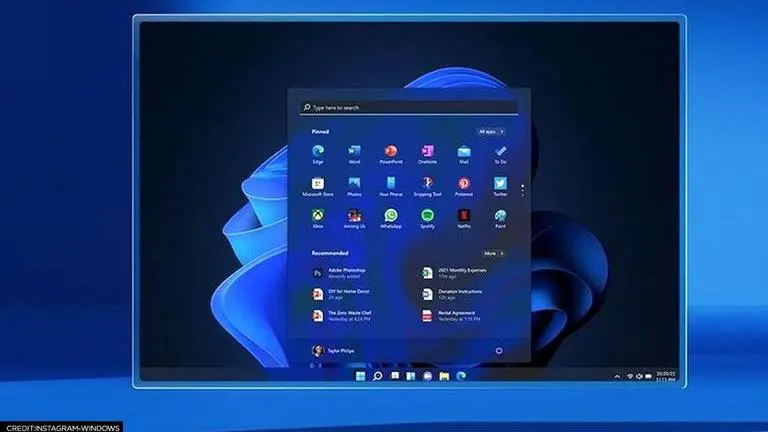
Task: Open taskbar Search magnifier icon
Action: (x=378, y=376)
